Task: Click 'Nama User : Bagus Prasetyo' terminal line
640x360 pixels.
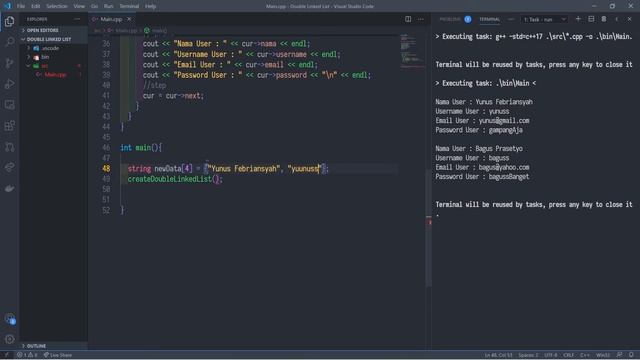Action: point(479,149)
